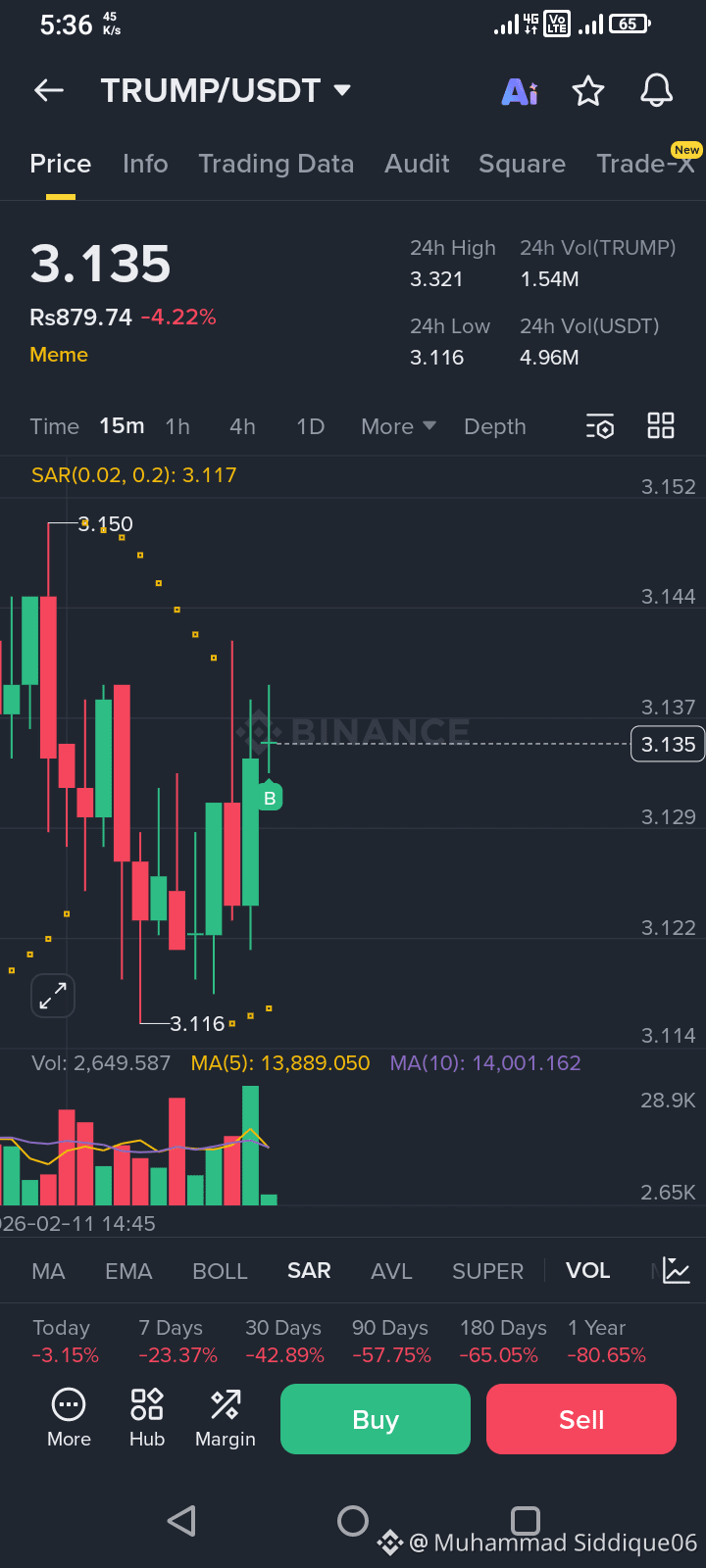Tap the current price label 3.135
Viewport: 706px width, 1568px height.
click(668, 745)
